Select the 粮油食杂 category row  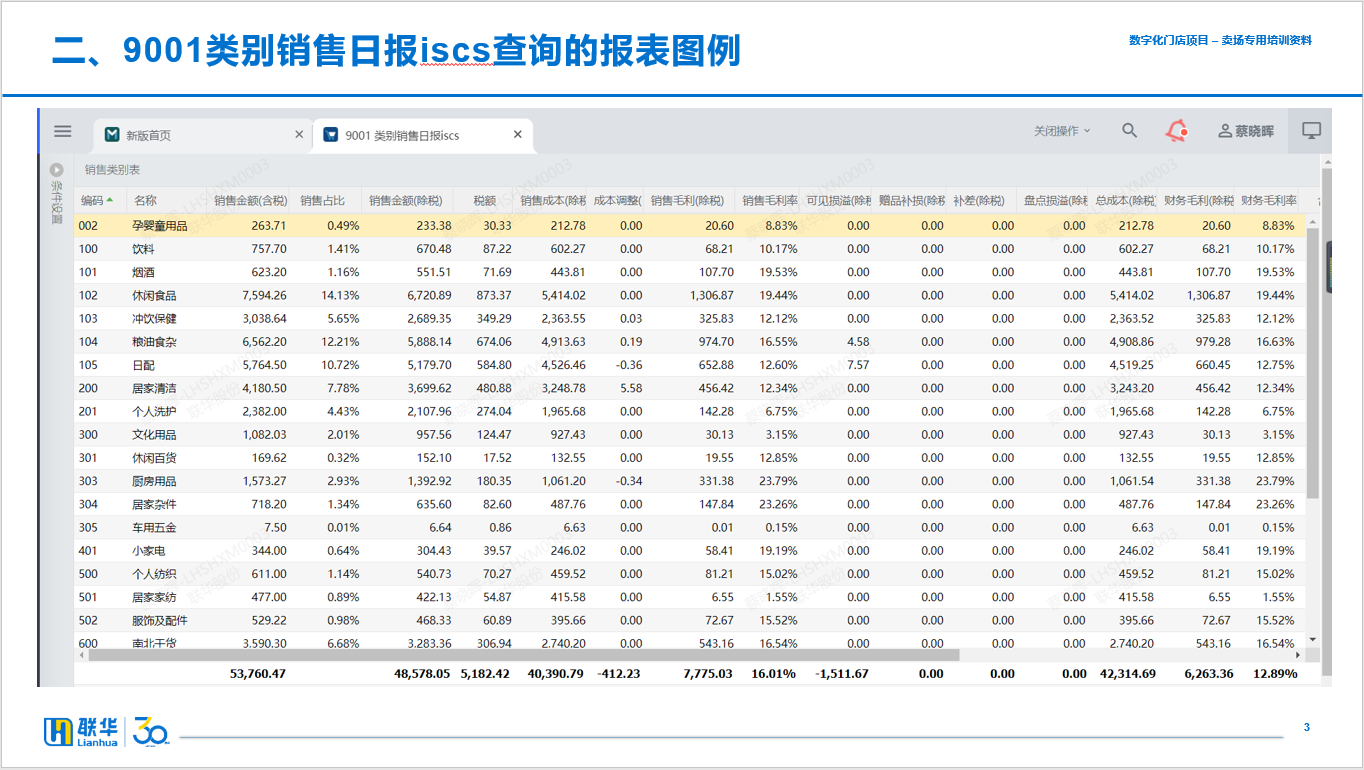[154, 342]
